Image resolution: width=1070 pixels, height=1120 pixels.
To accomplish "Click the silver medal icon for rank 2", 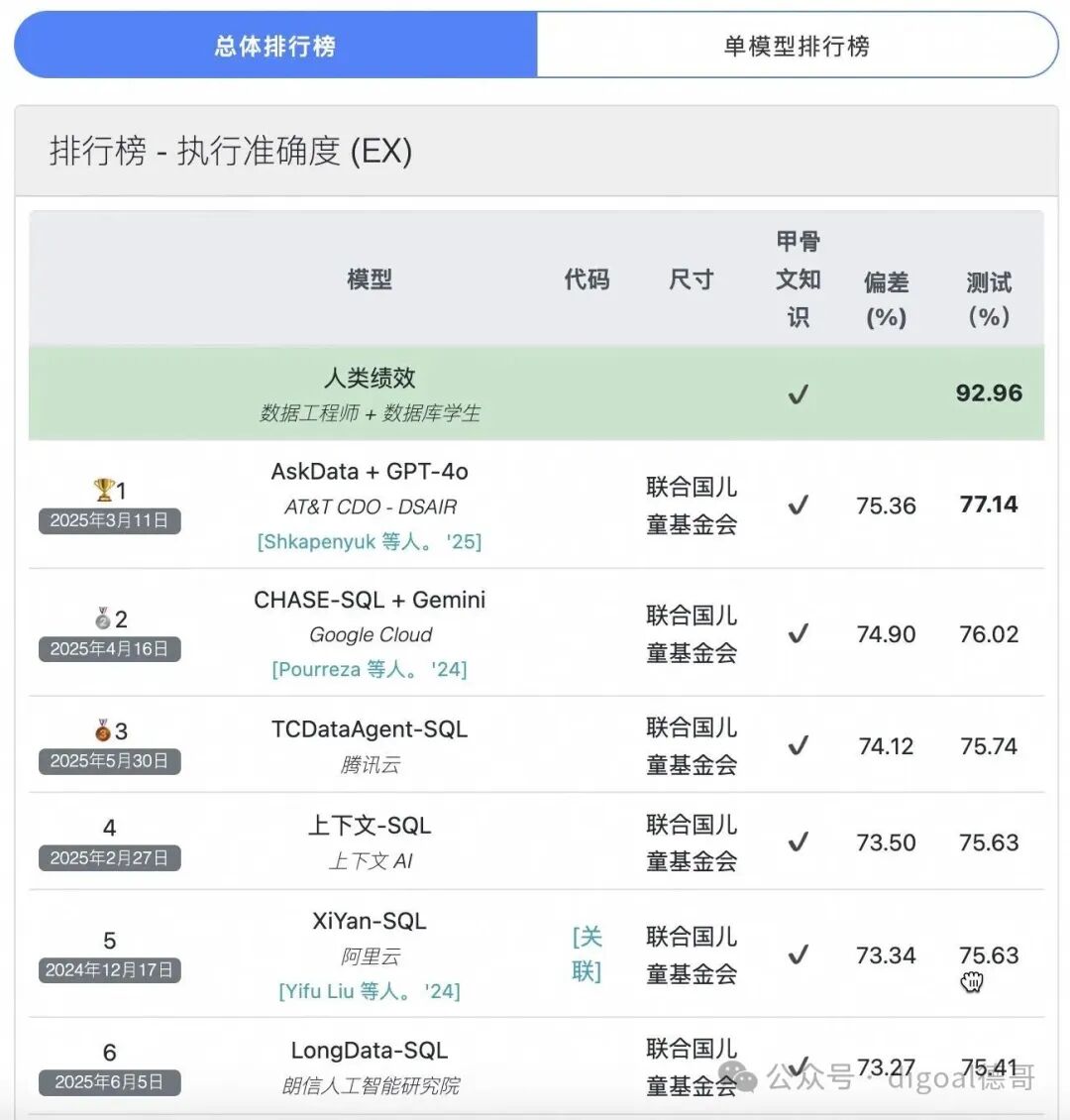I will click(x=103, y=617).
